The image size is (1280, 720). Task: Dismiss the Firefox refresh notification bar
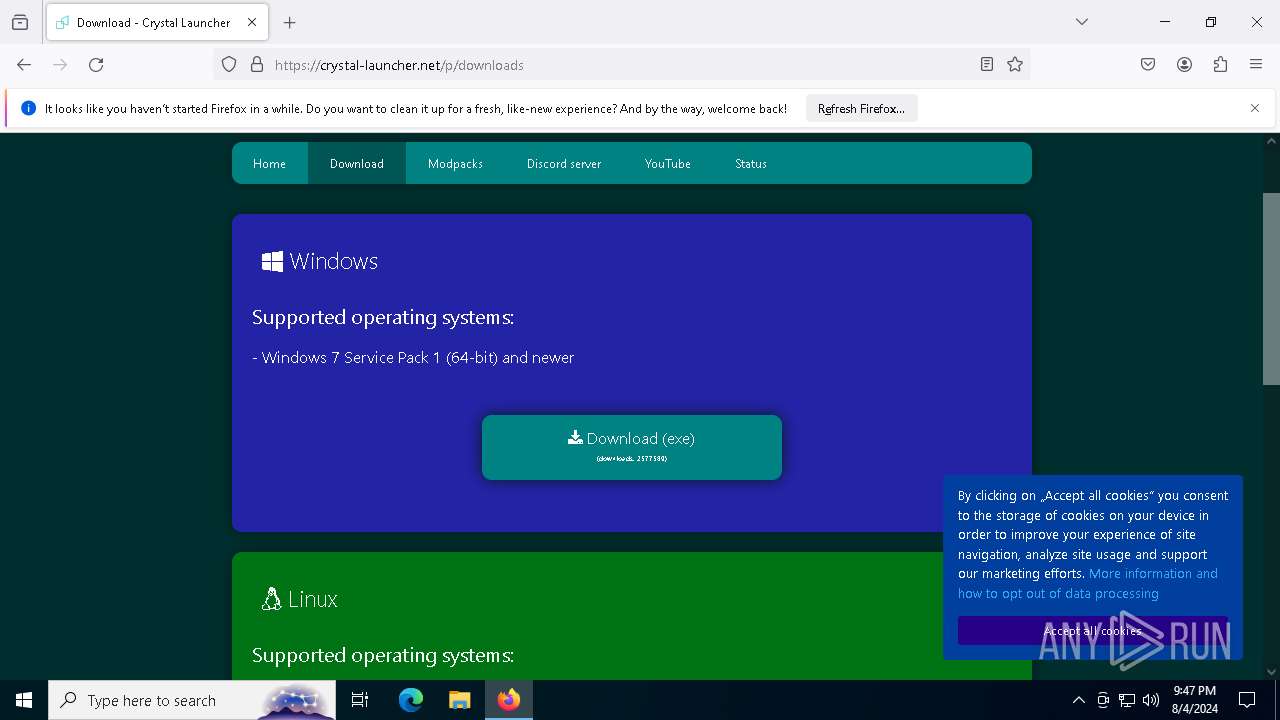[x=1255, y=108]
